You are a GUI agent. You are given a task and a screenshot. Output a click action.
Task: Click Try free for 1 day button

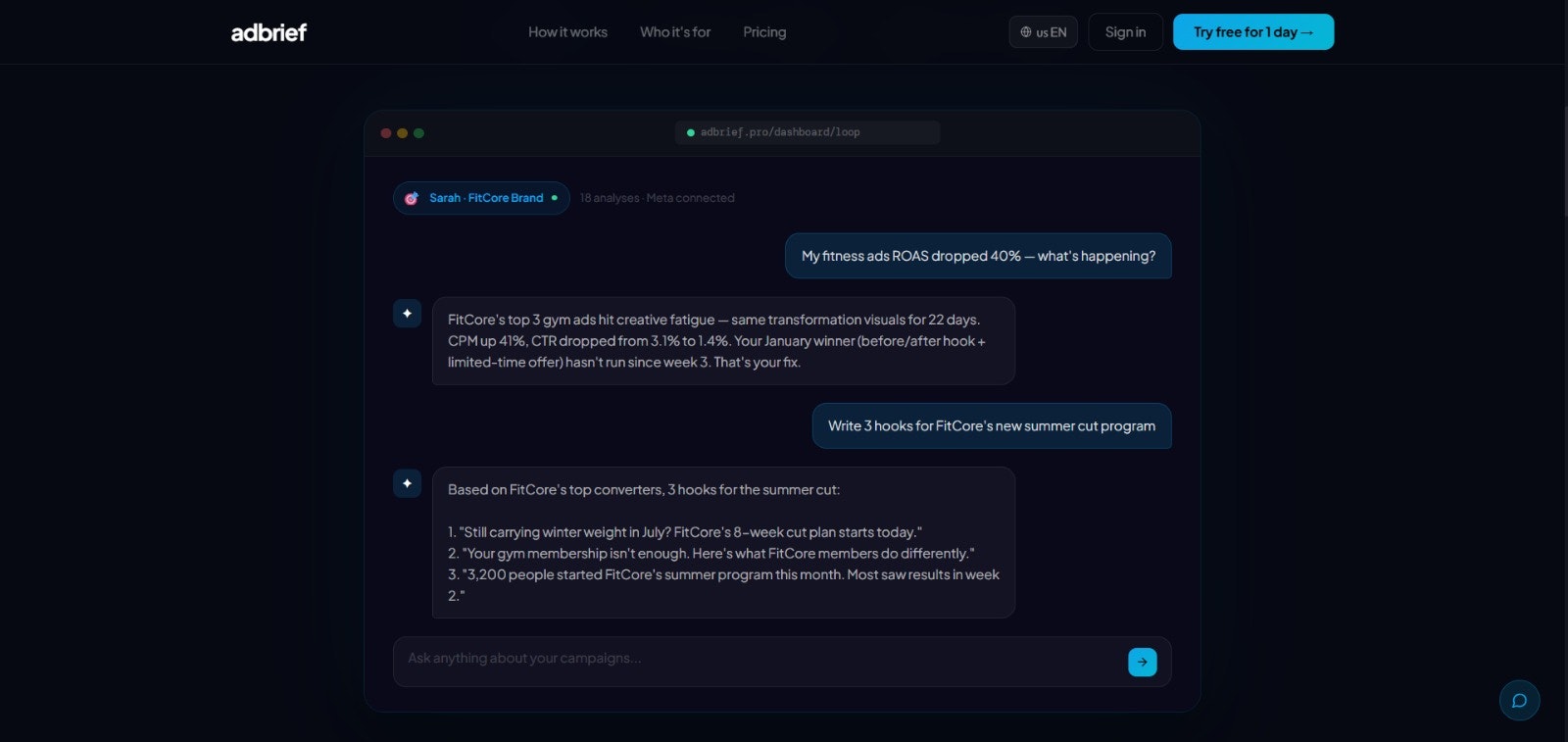(1252, 32)
